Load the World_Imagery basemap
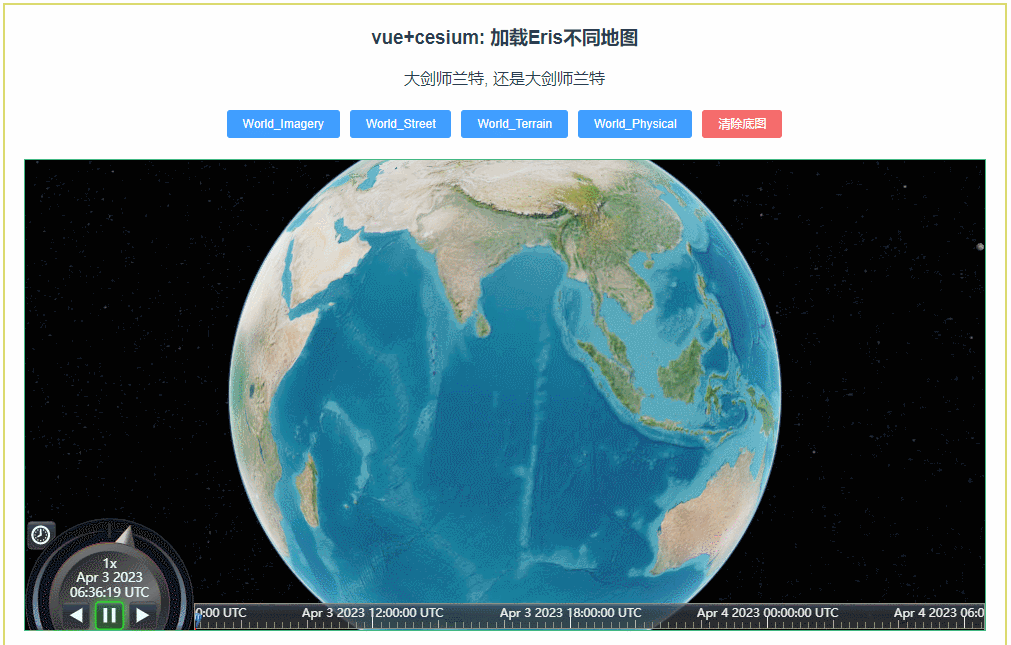The height and width of the screenshot is (645, 1011). pos(283,123)
